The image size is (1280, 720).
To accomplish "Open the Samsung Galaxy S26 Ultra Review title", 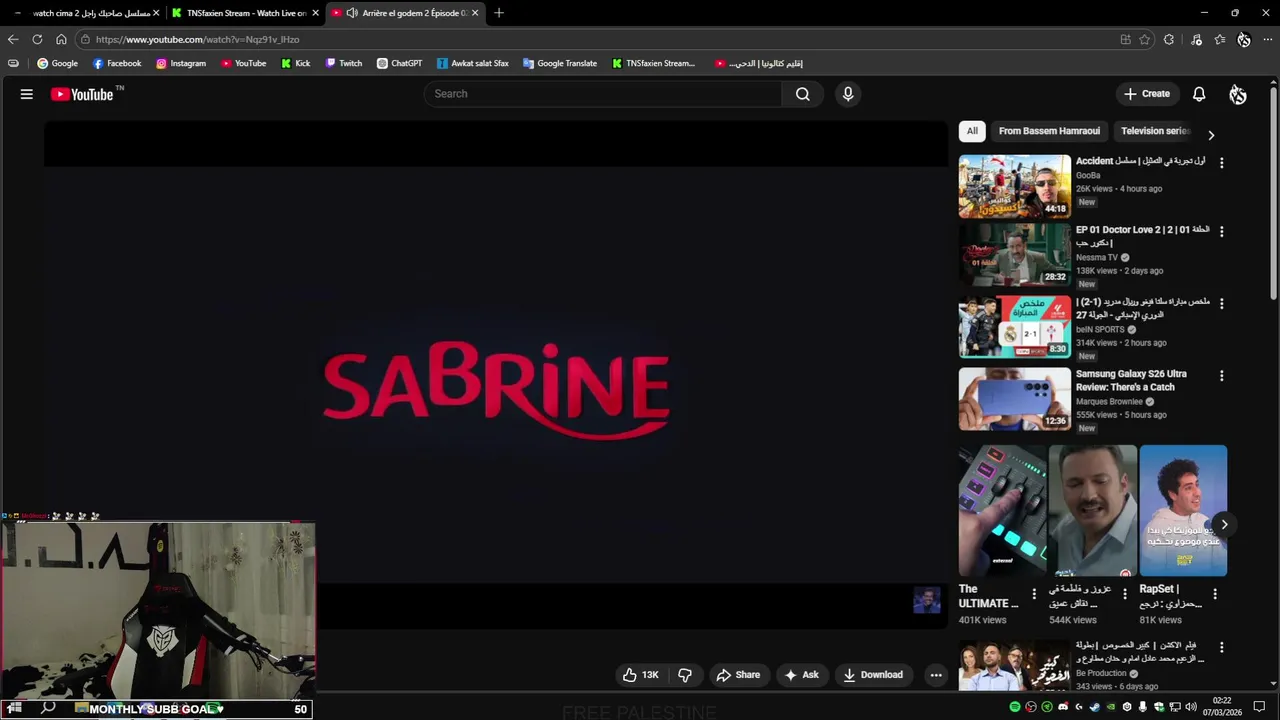I will (1131, 380).
